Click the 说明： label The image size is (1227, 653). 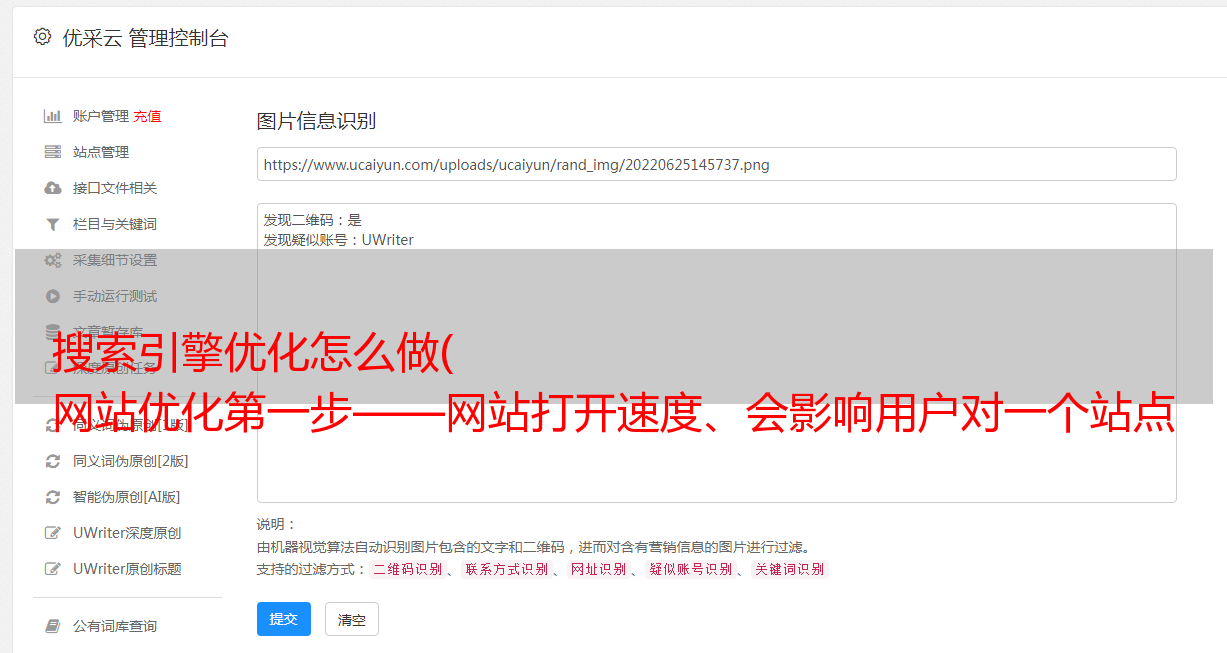(277, 524)
